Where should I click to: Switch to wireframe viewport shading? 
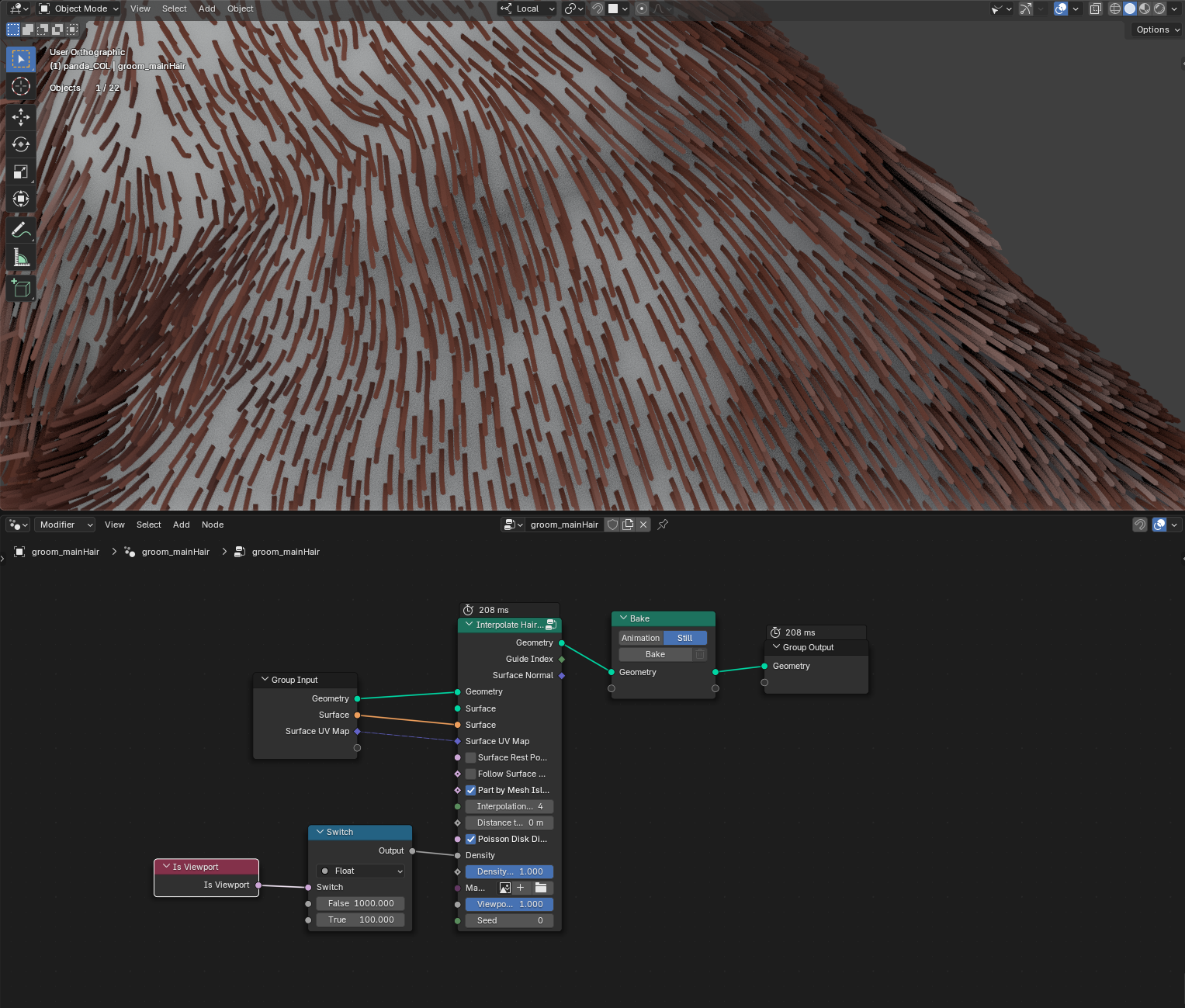[x=1115, y=9]
